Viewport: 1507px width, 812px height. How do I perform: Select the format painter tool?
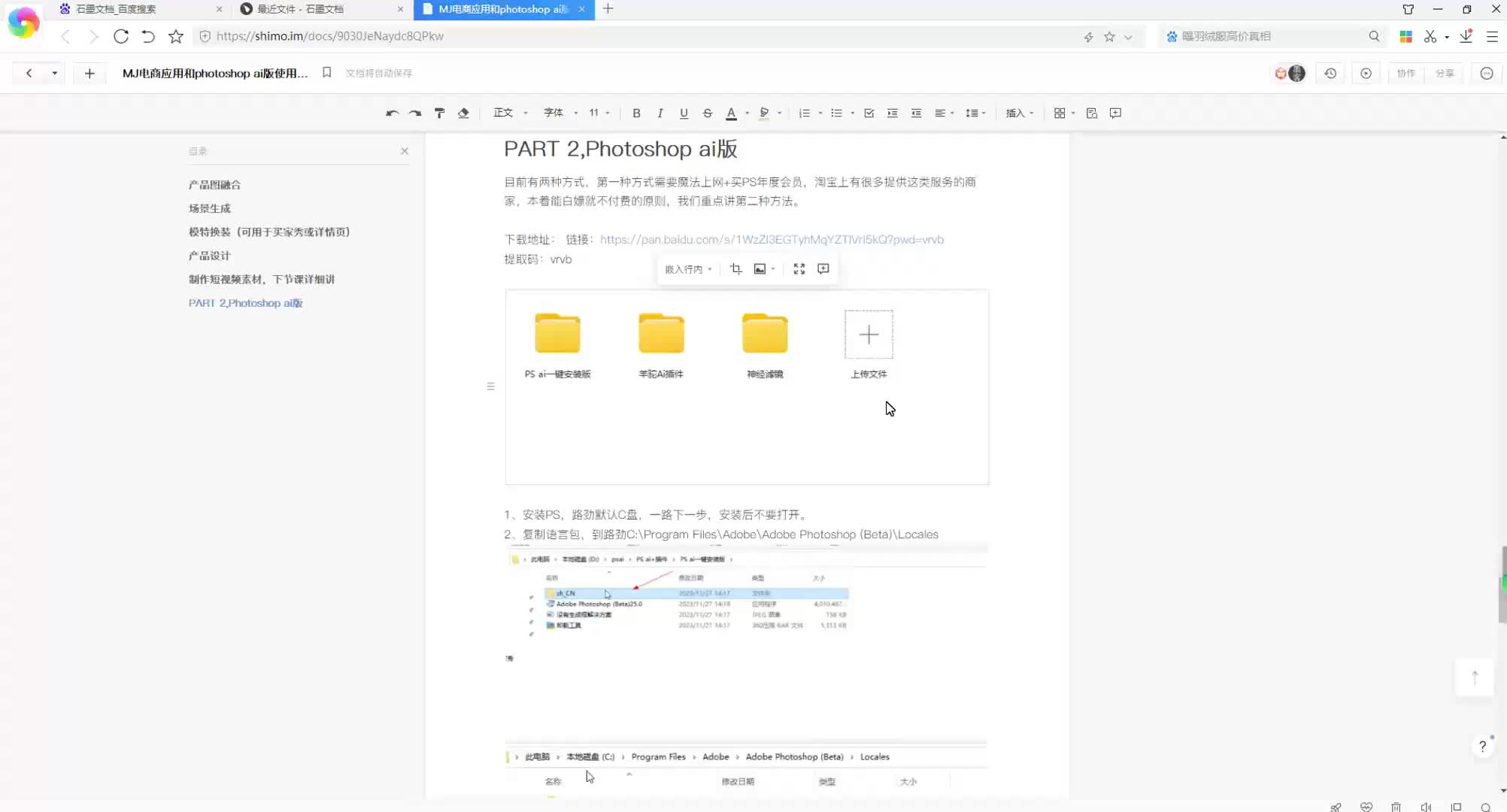click(440, 113)
